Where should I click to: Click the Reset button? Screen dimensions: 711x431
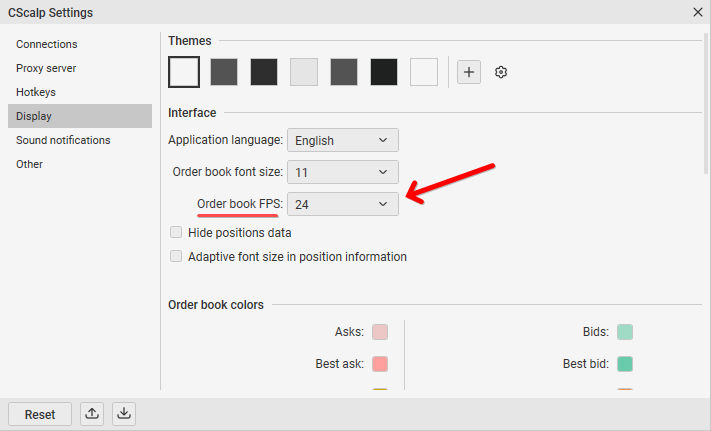pyautogui.click(x=40, y=414)
